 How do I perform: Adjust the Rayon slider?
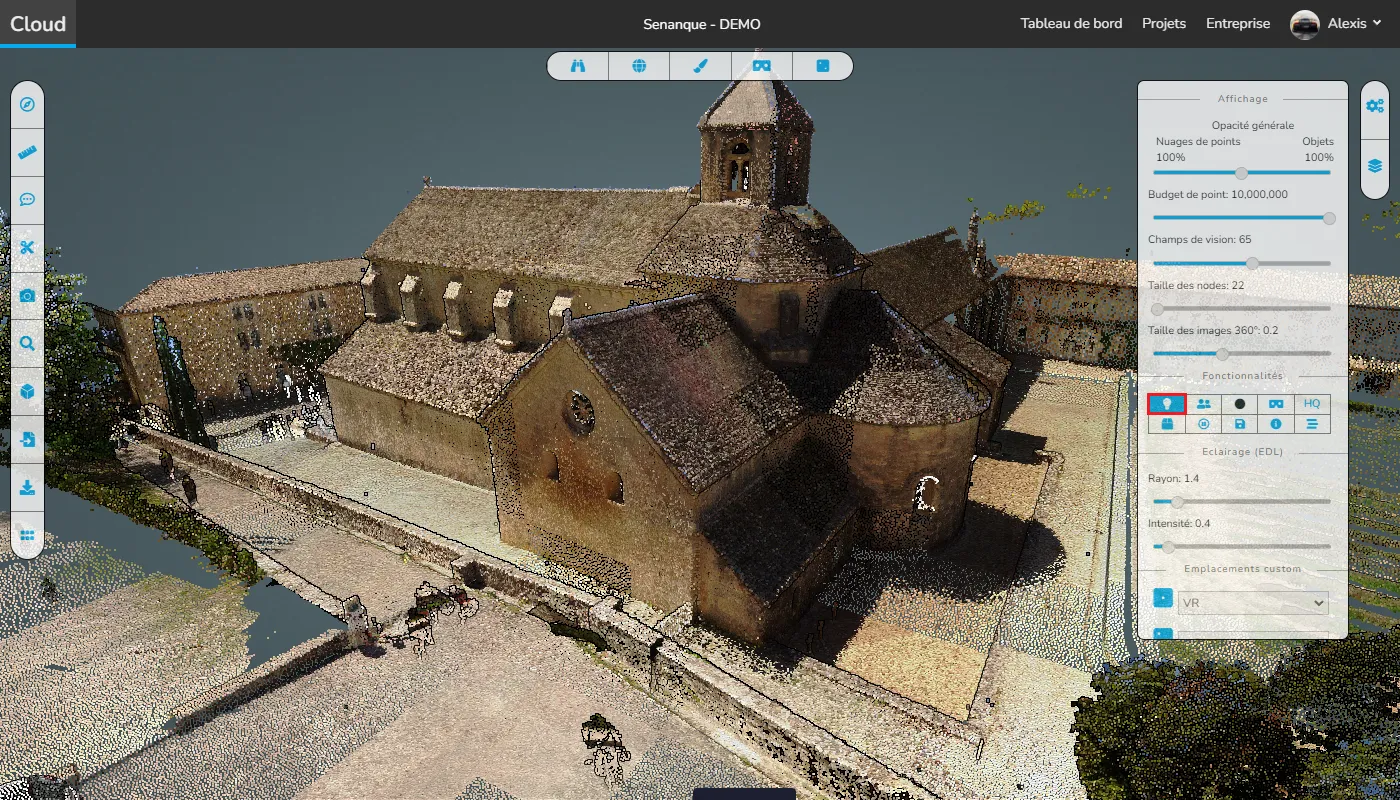(1242, 502)
